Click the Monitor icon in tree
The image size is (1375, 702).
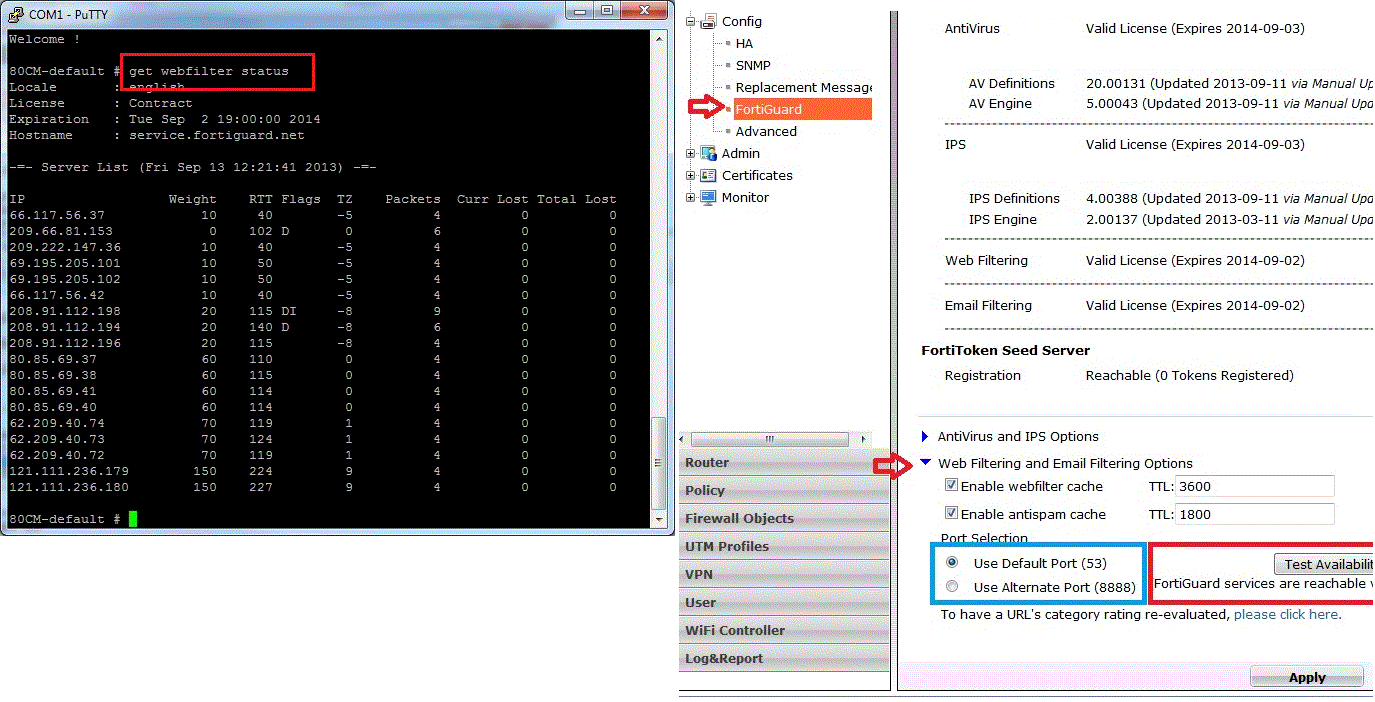click(708, 197)
